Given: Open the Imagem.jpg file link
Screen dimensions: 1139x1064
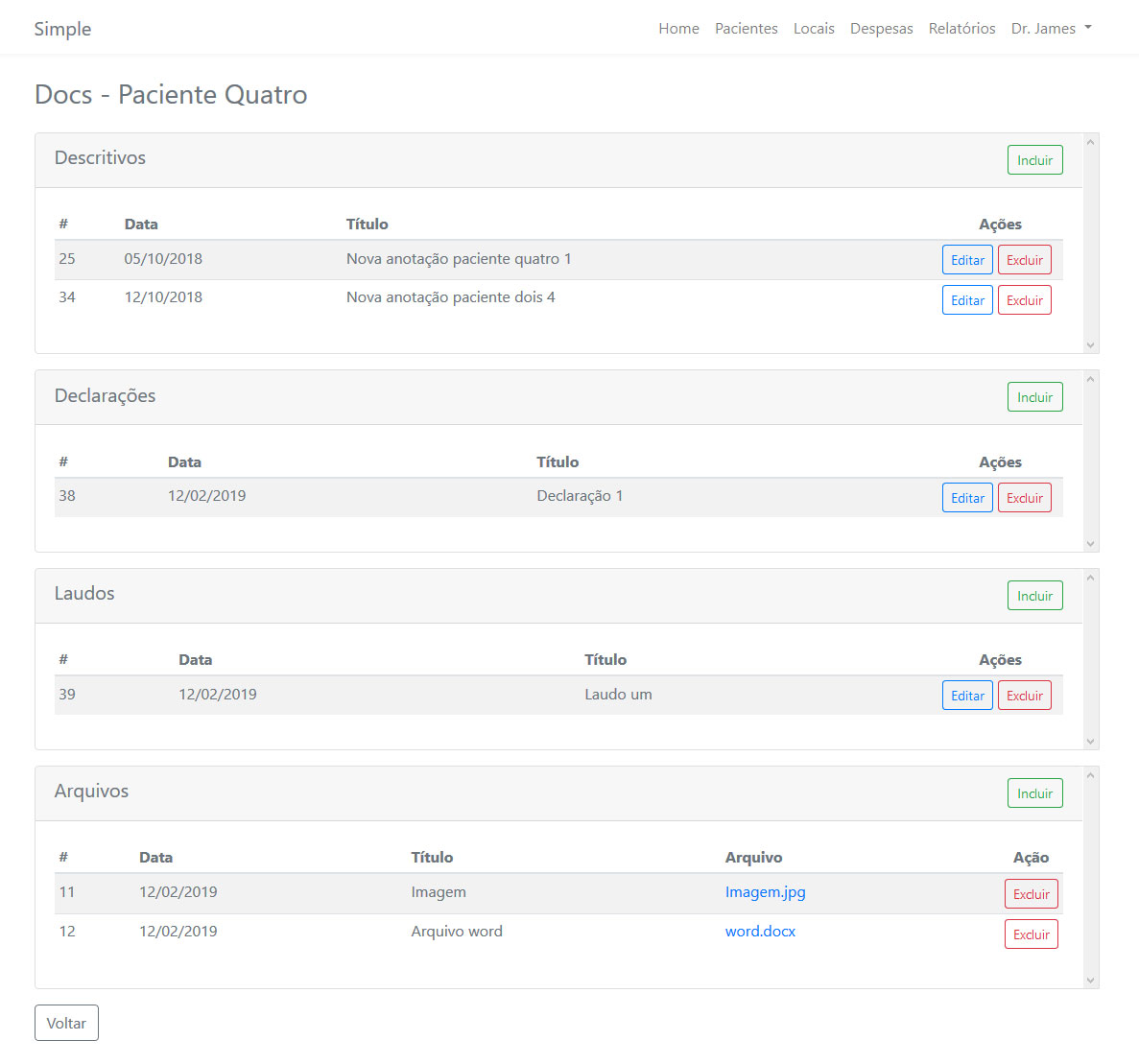Looking at the screenshot, I should (765, 892).
